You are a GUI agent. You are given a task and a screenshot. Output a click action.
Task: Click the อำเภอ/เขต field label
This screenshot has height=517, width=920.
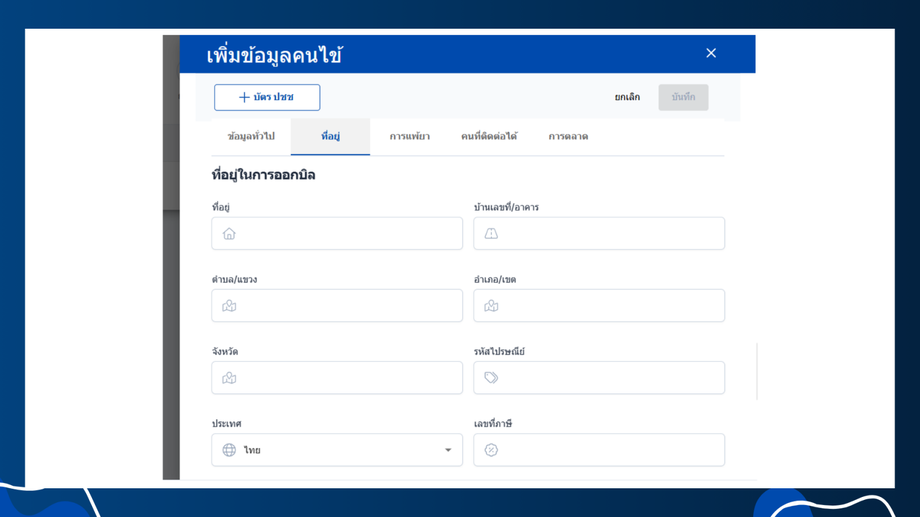pos(495,279)
